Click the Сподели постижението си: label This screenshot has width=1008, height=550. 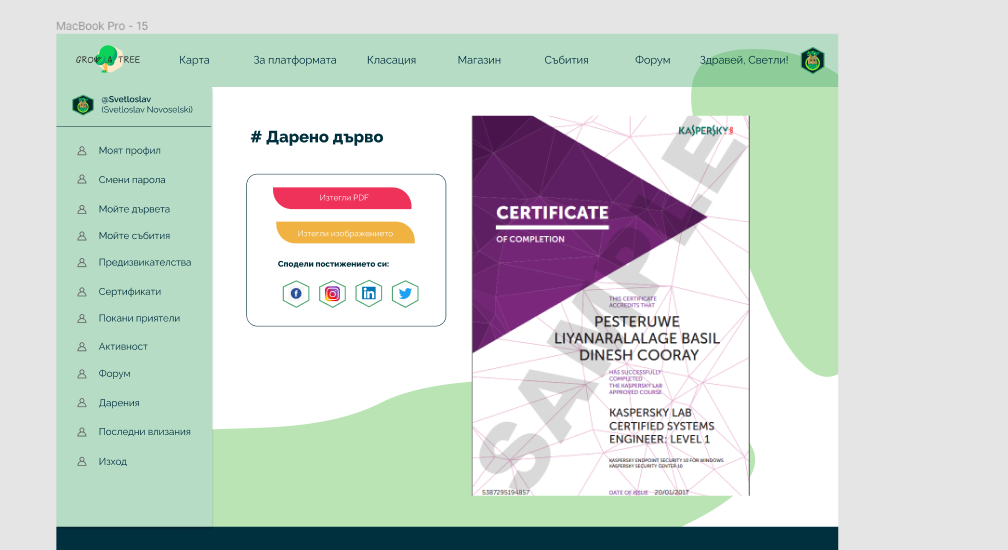[x=334, y=264]
